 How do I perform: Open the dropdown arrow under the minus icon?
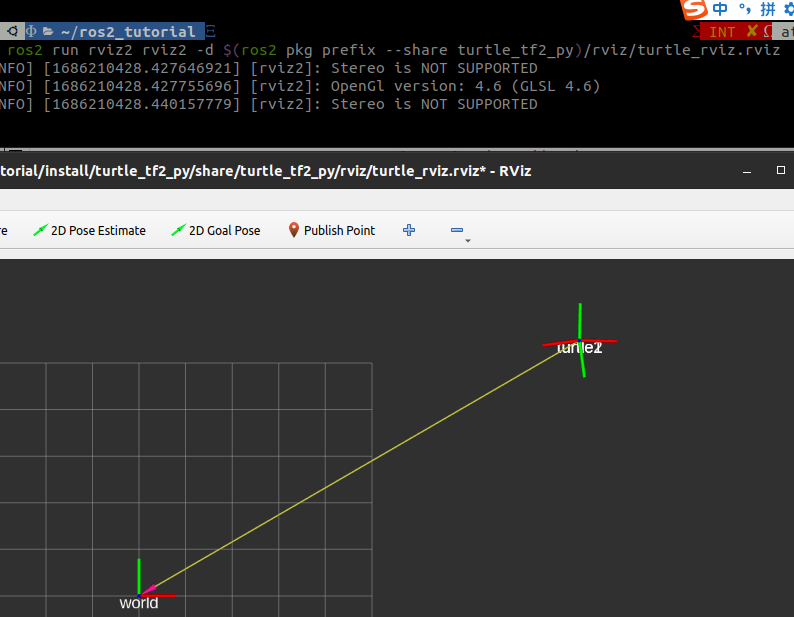click(x=468, y=241)
